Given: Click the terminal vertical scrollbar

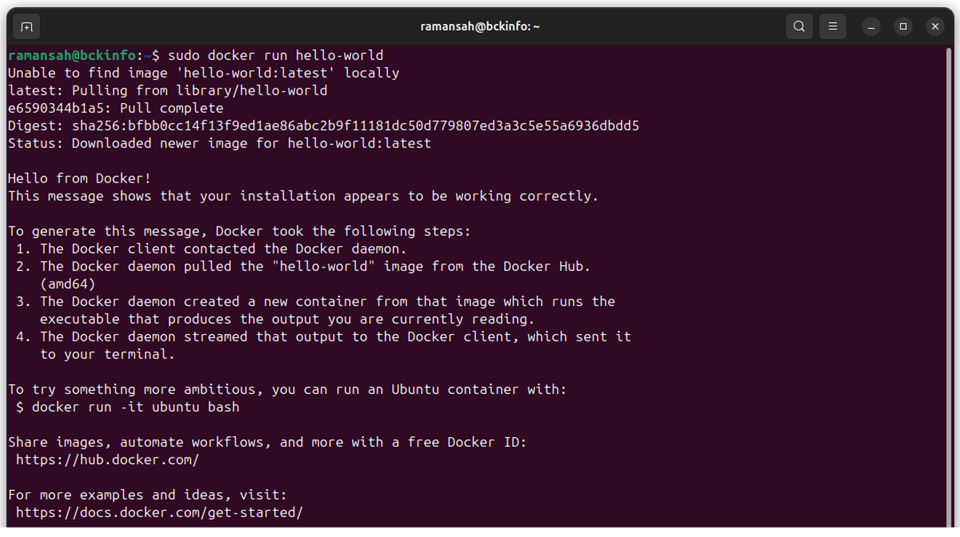Looking at the screenshot, I should pyautogui.click(x=949, y=285).
